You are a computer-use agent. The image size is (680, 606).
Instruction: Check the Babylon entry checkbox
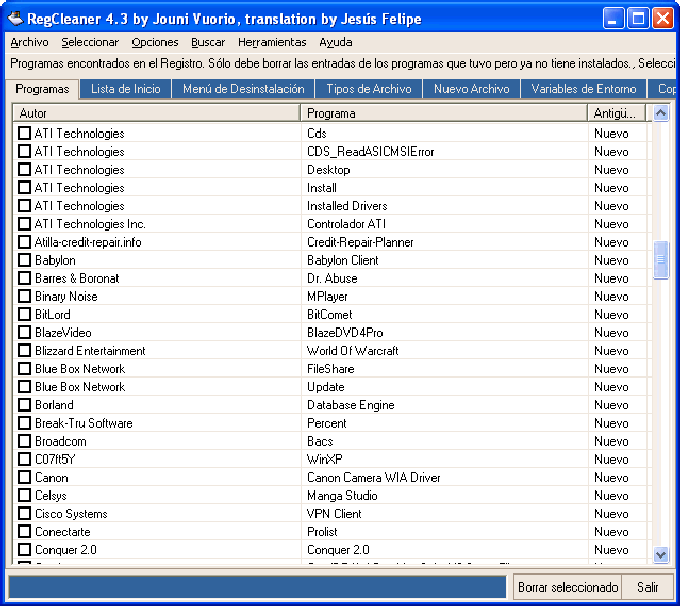(25, 260)
